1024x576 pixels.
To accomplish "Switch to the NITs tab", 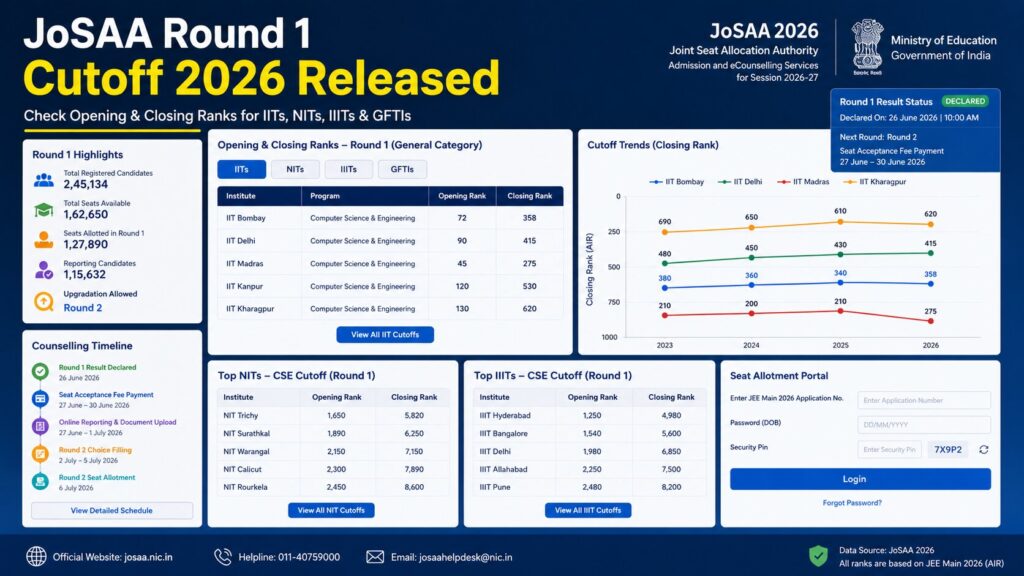I will (295, 169).
